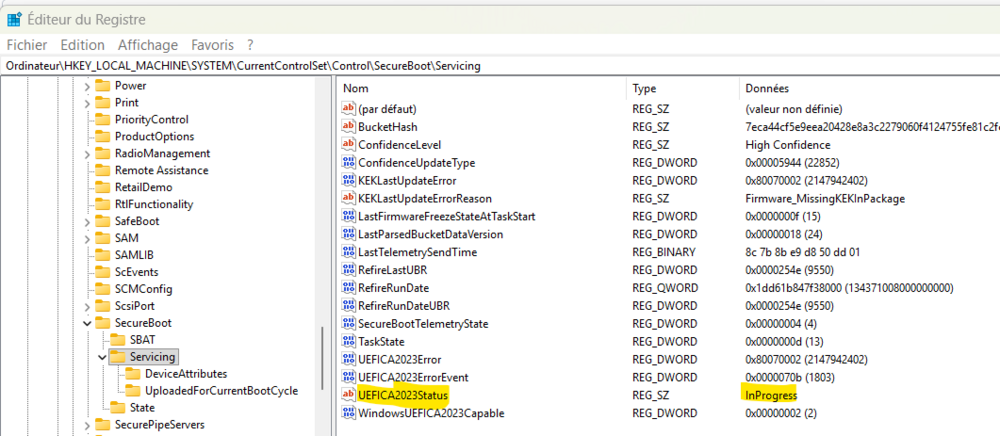1000x436 pixels.
Task: Click the string icon of ConfidenceLevel
Action: coord(348,145)
